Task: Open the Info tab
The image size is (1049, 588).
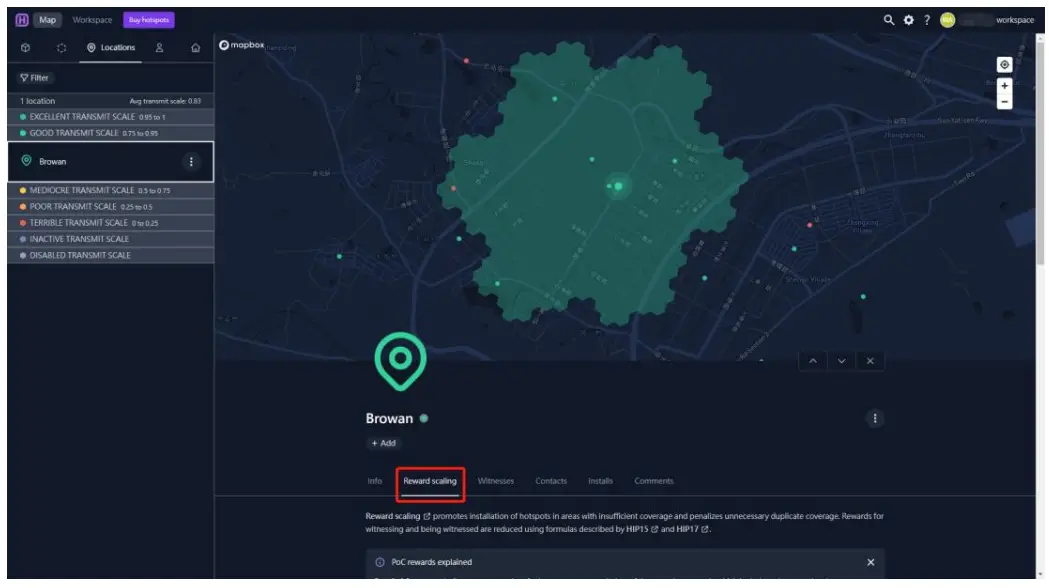Action: 375,481
